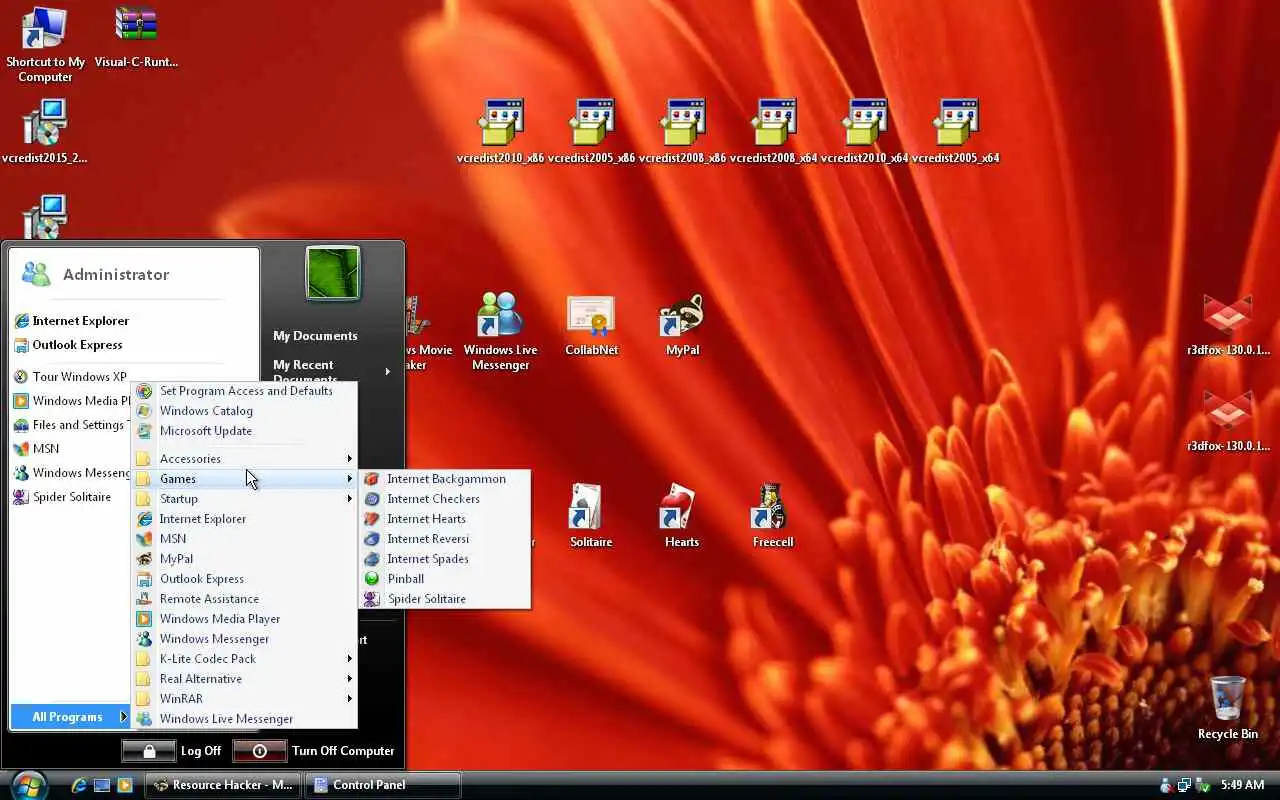Select Freecell desktop shortcut
Screen dimensions: 1280x800
(773, 516)
